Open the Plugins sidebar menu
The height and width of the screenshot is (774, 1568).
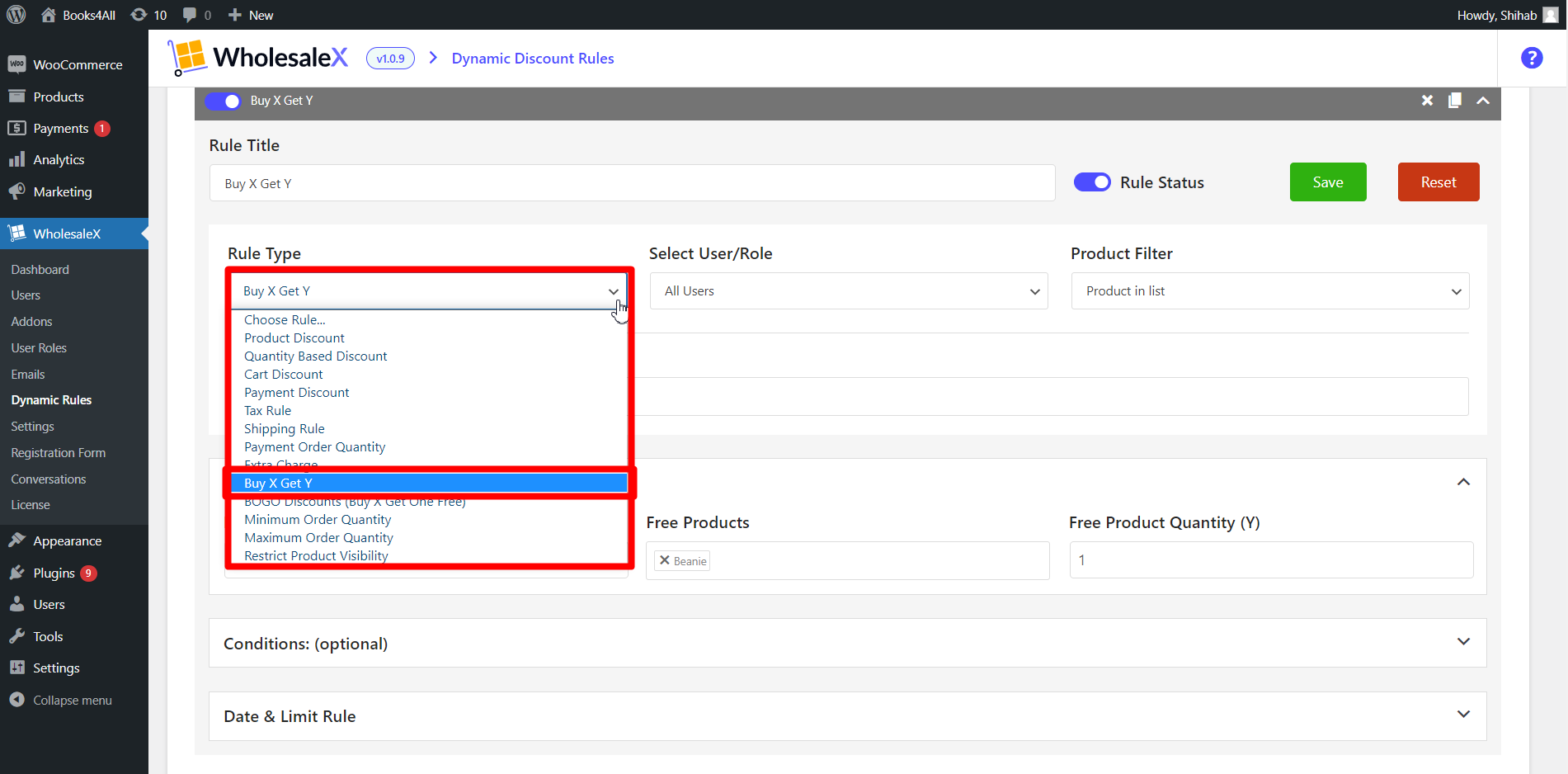pos(74,573)
